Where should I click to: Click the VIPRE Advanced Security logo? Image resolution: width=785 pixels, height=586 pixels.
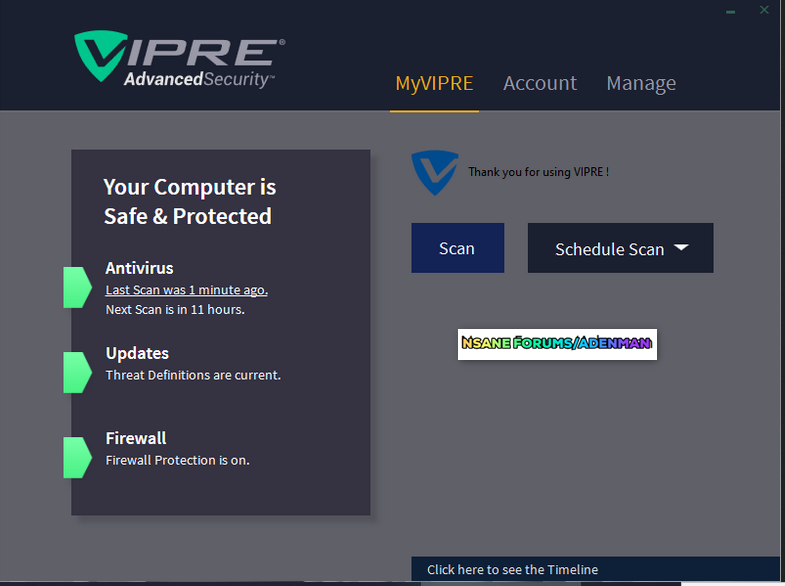coord(179,59)
